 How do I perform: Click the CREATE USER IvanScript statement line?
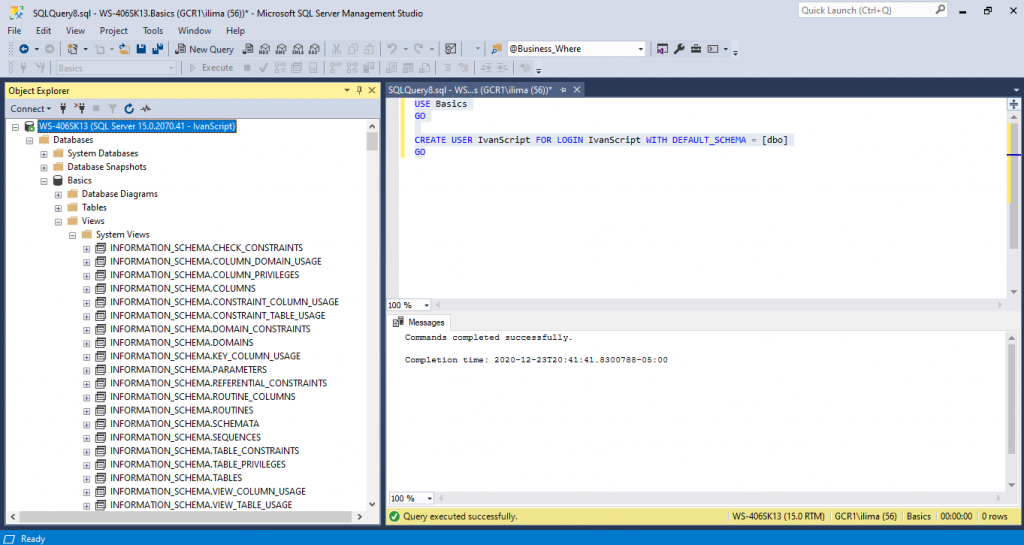coord(601,140)
